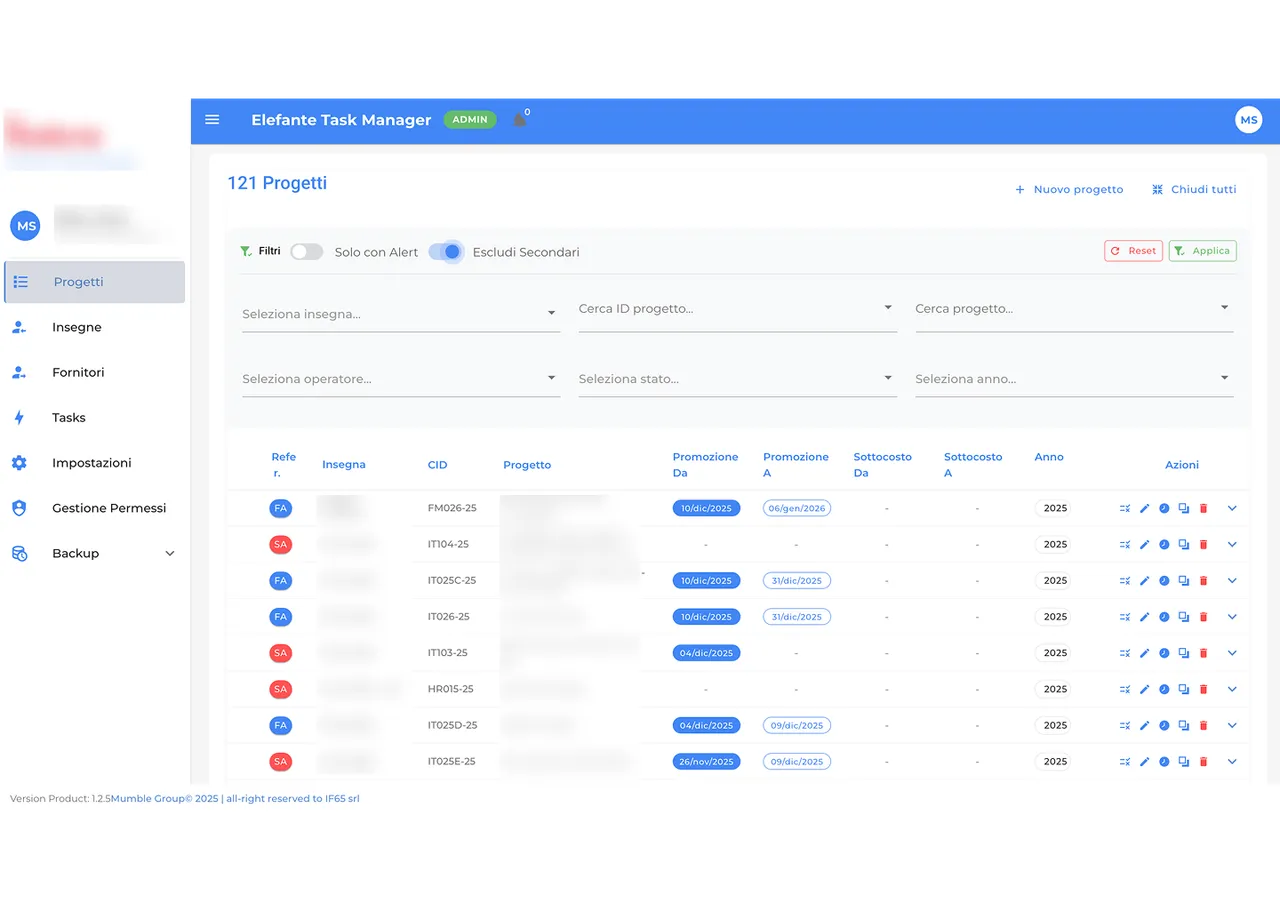Click the edit pencil for project FM026-25
This screenshot has height=910, width=1280.
(x=1144, y=508)
